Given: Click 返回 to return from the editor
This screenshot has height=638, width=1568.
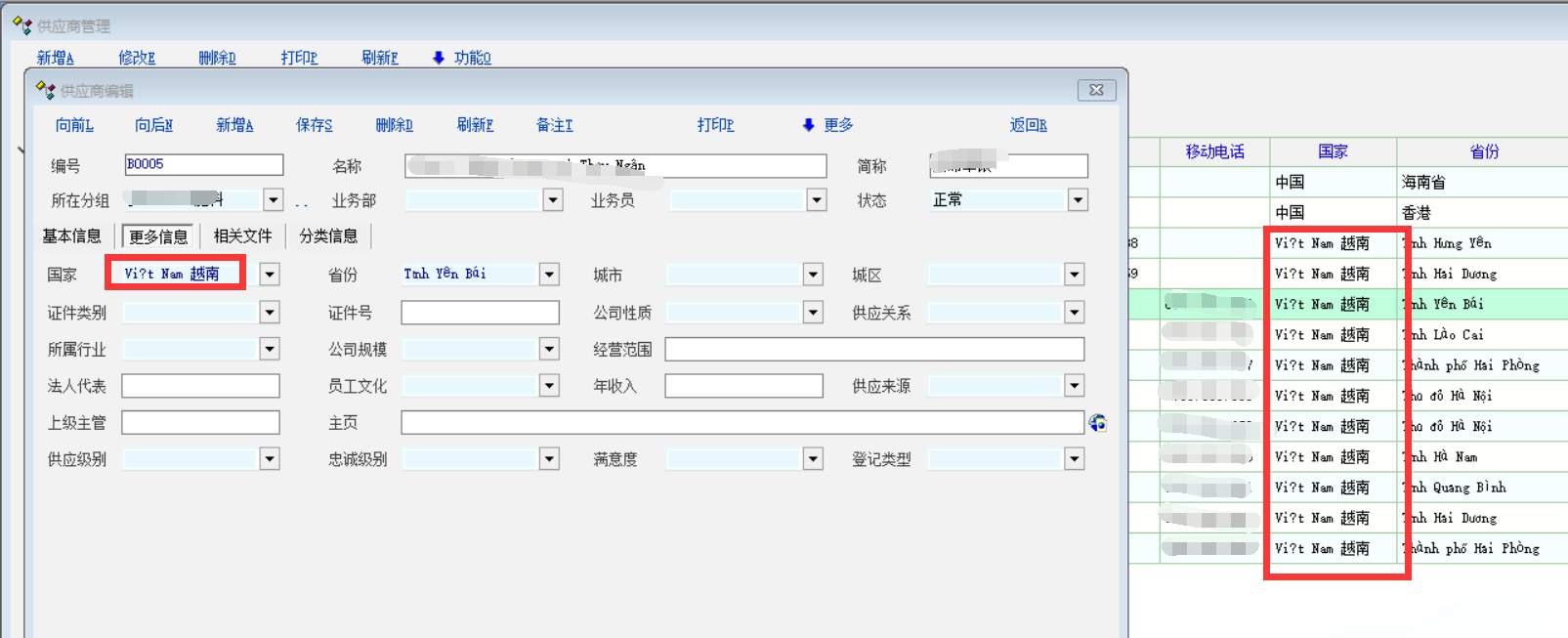Looking at the screenshot, I should click(1028, 125).
